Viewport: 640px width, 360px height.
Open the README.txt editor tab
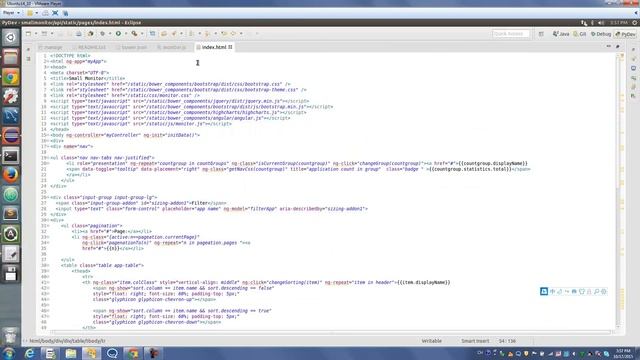(x=89, y=47)
